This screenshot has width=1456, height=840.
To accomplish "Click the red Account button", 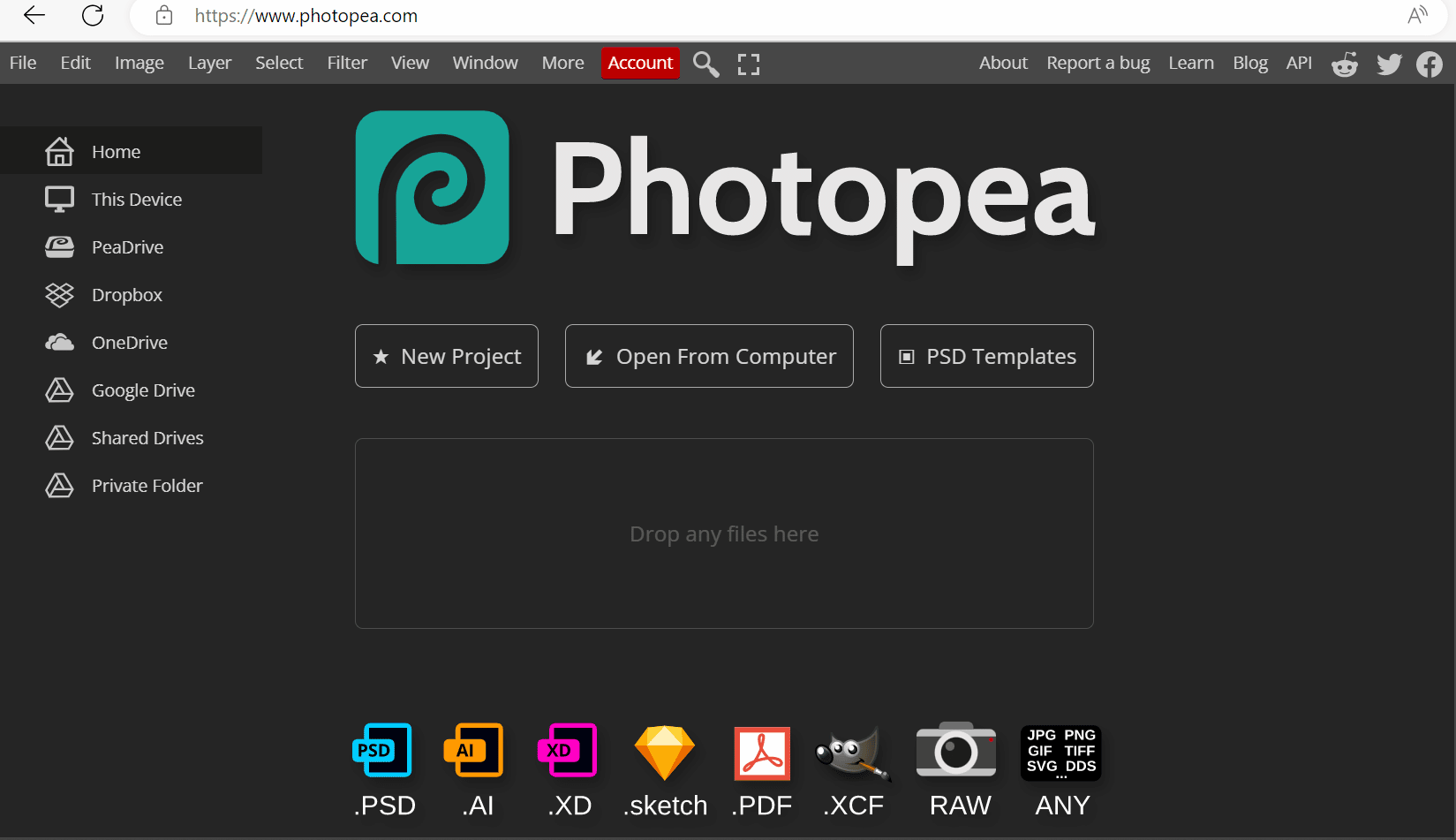I will (640, 63).
